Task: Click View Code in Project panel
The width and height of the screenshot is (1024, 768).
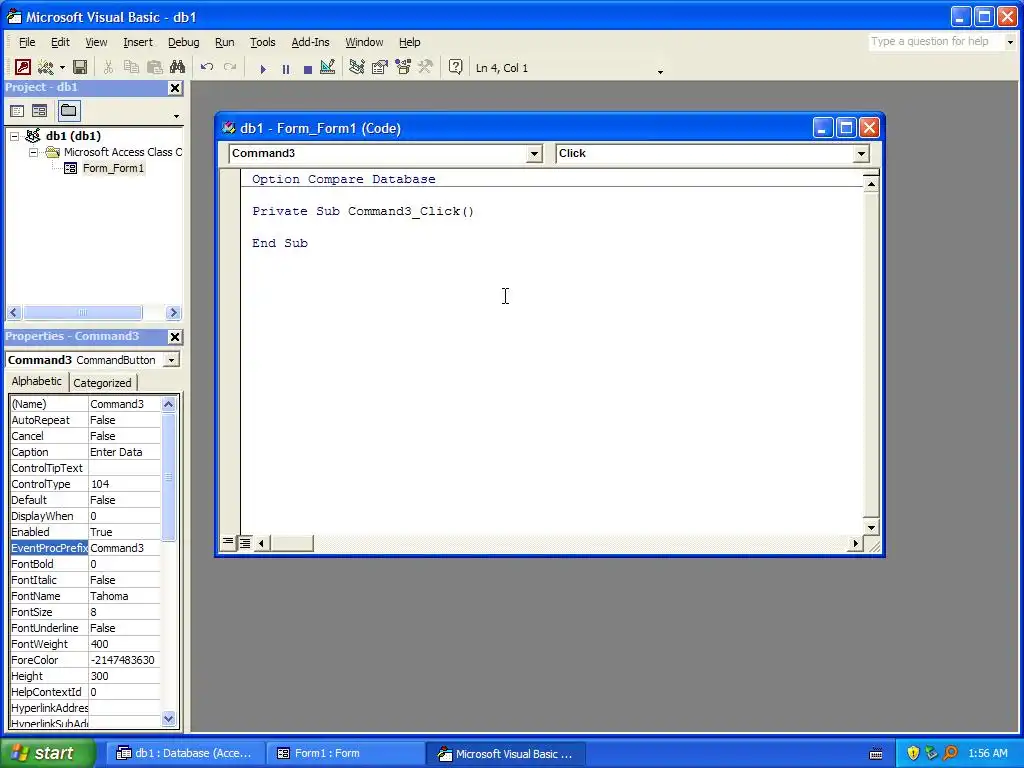Action: click(17, 111)
